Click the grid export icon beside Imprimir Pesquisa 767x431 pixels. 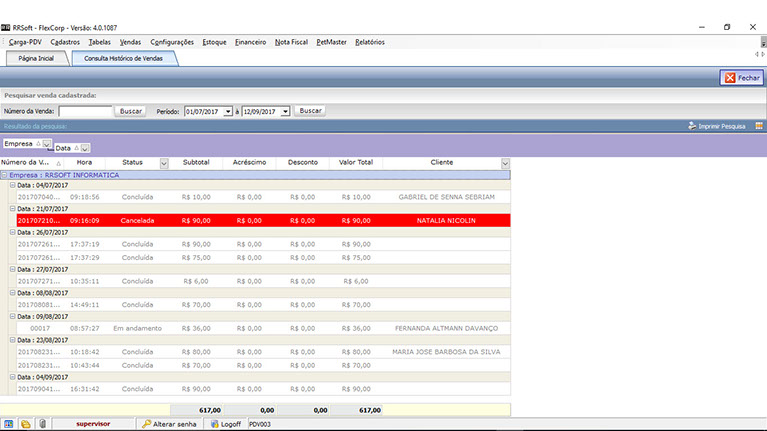click(759, 127)
